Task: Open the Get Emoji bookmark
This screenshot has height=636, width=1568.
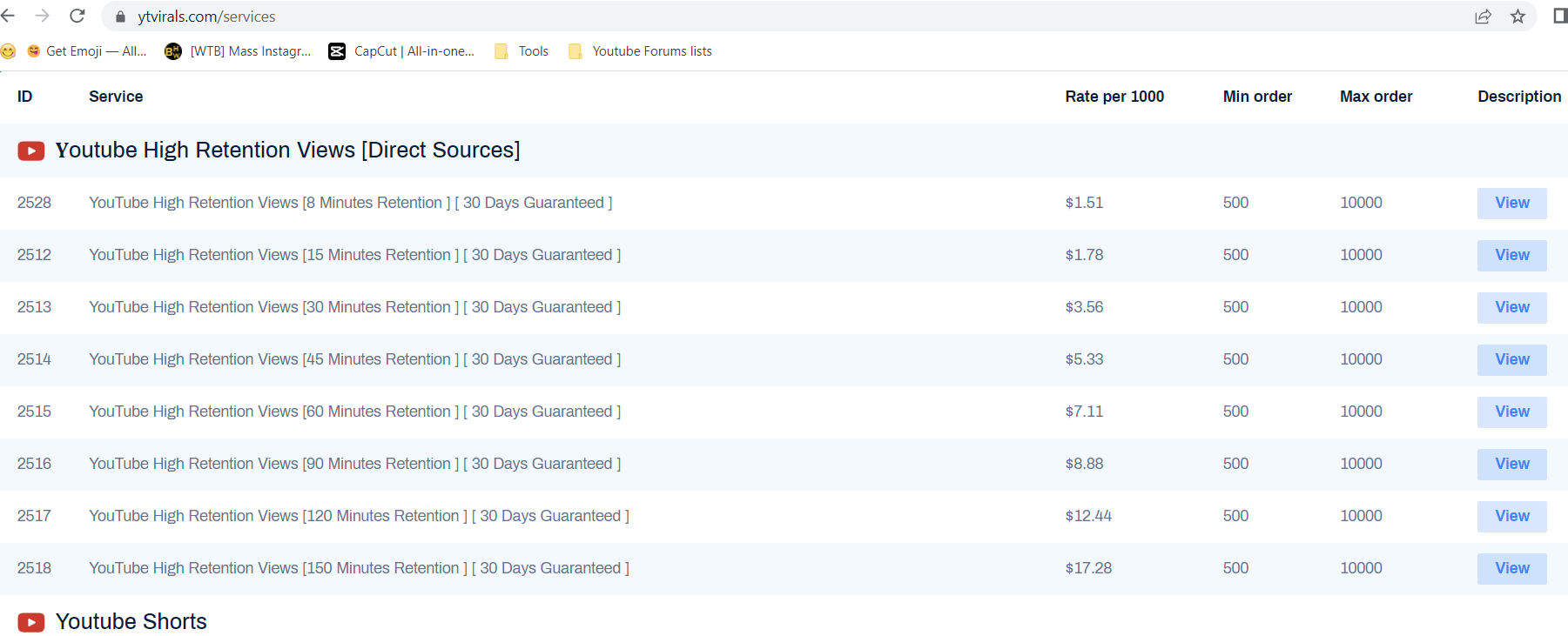Action: coord(86,51)
